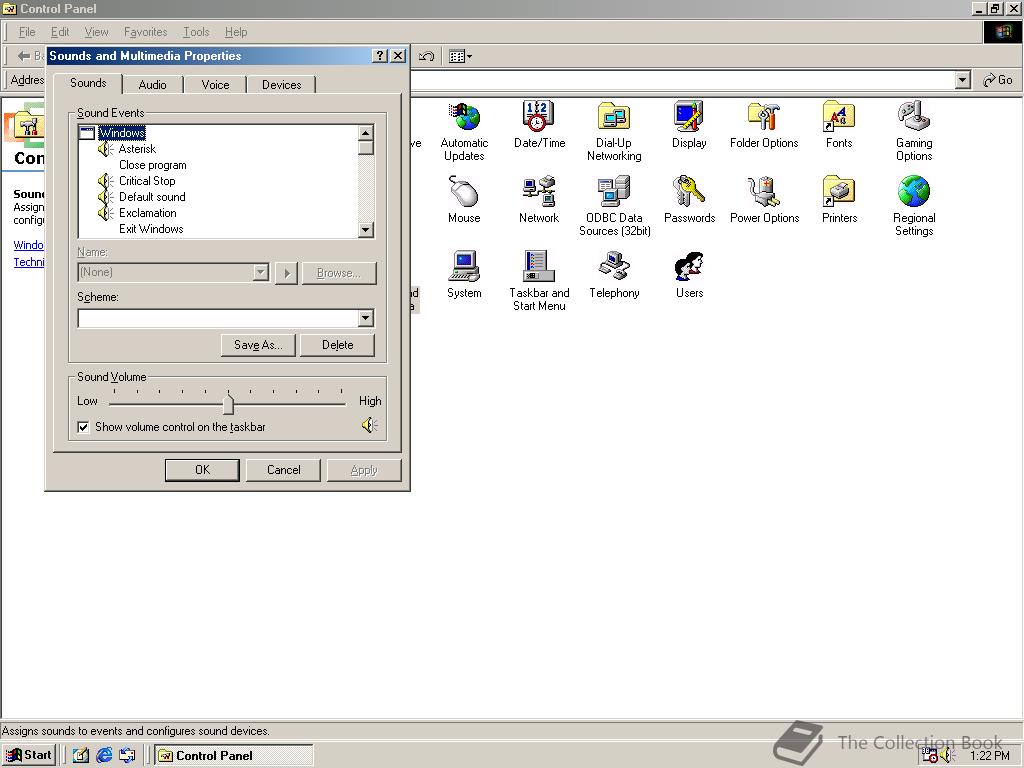Screen dimensions: 1024x768
Task: Open the Gaming Options icon
Action: 914,131
